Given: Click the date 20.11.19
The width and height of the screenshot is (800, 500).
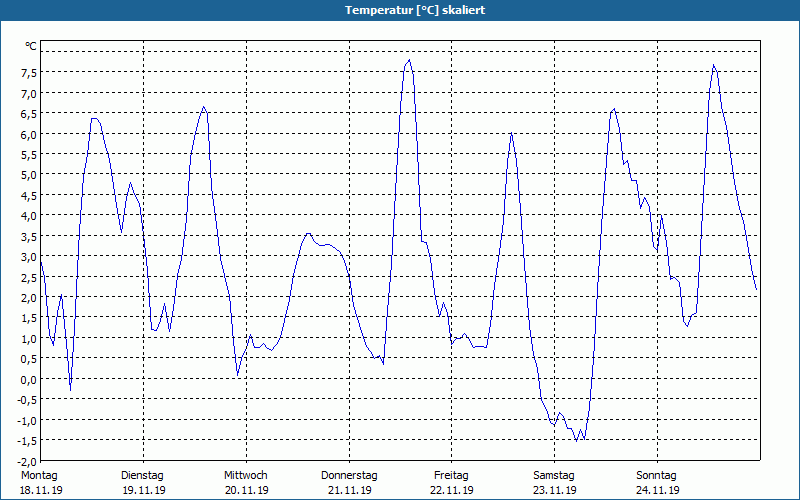Looking at the screenshot, I should pos(247,490).
